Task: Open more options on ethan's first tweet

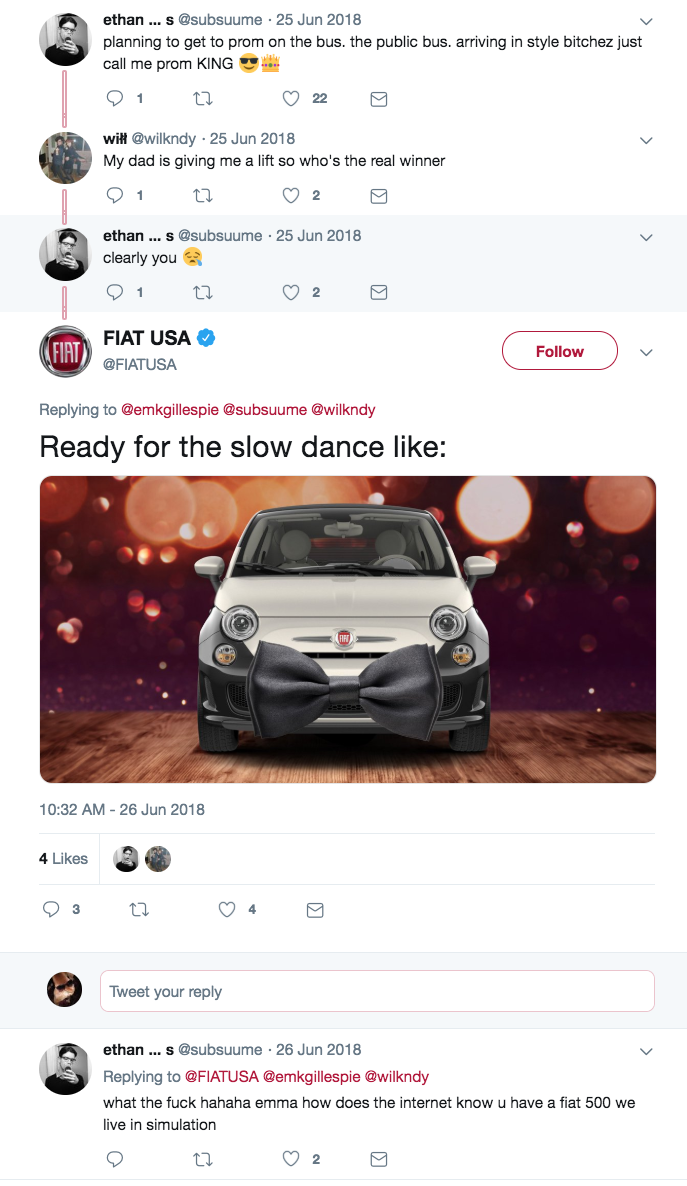Action: tap(646, 21)
